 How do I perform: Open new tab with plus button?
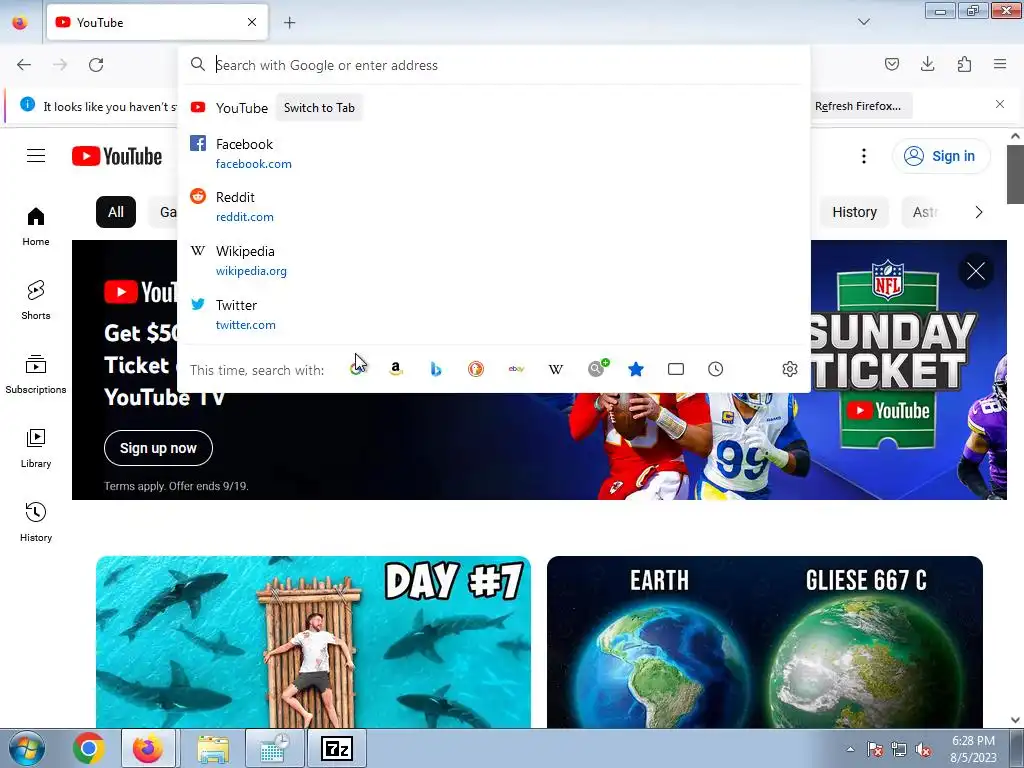click(x=289, y=23)
